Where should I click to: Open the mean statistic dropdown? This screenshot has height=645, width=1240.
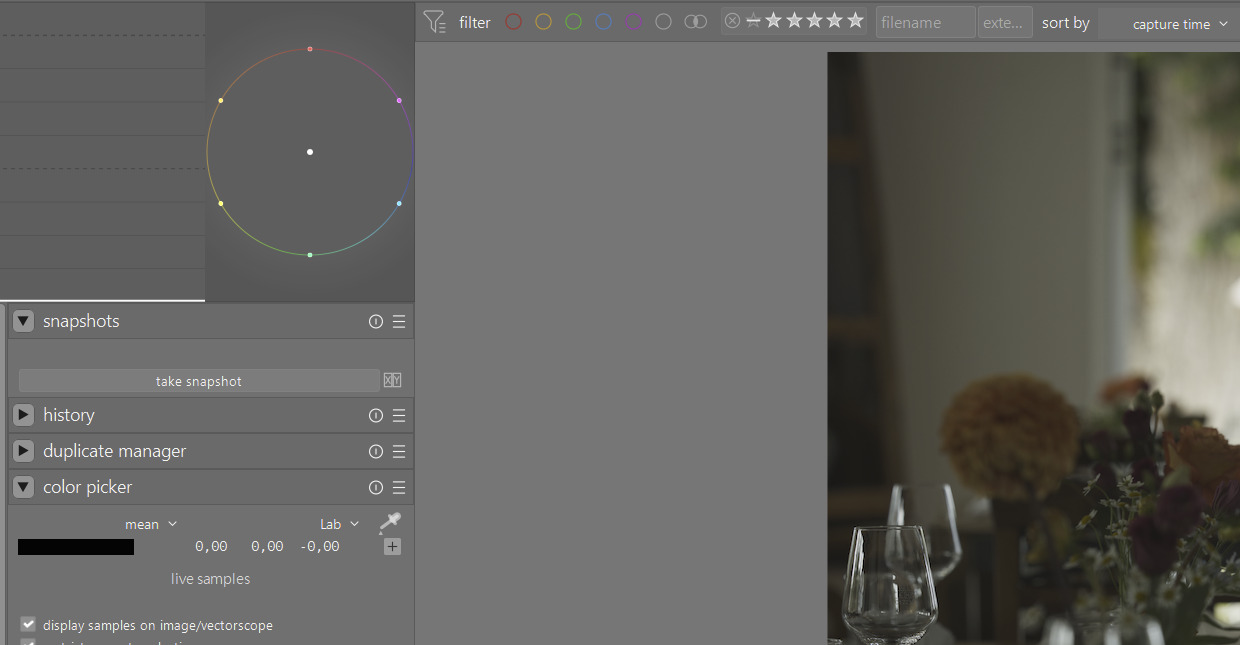(x=150, y=524)
